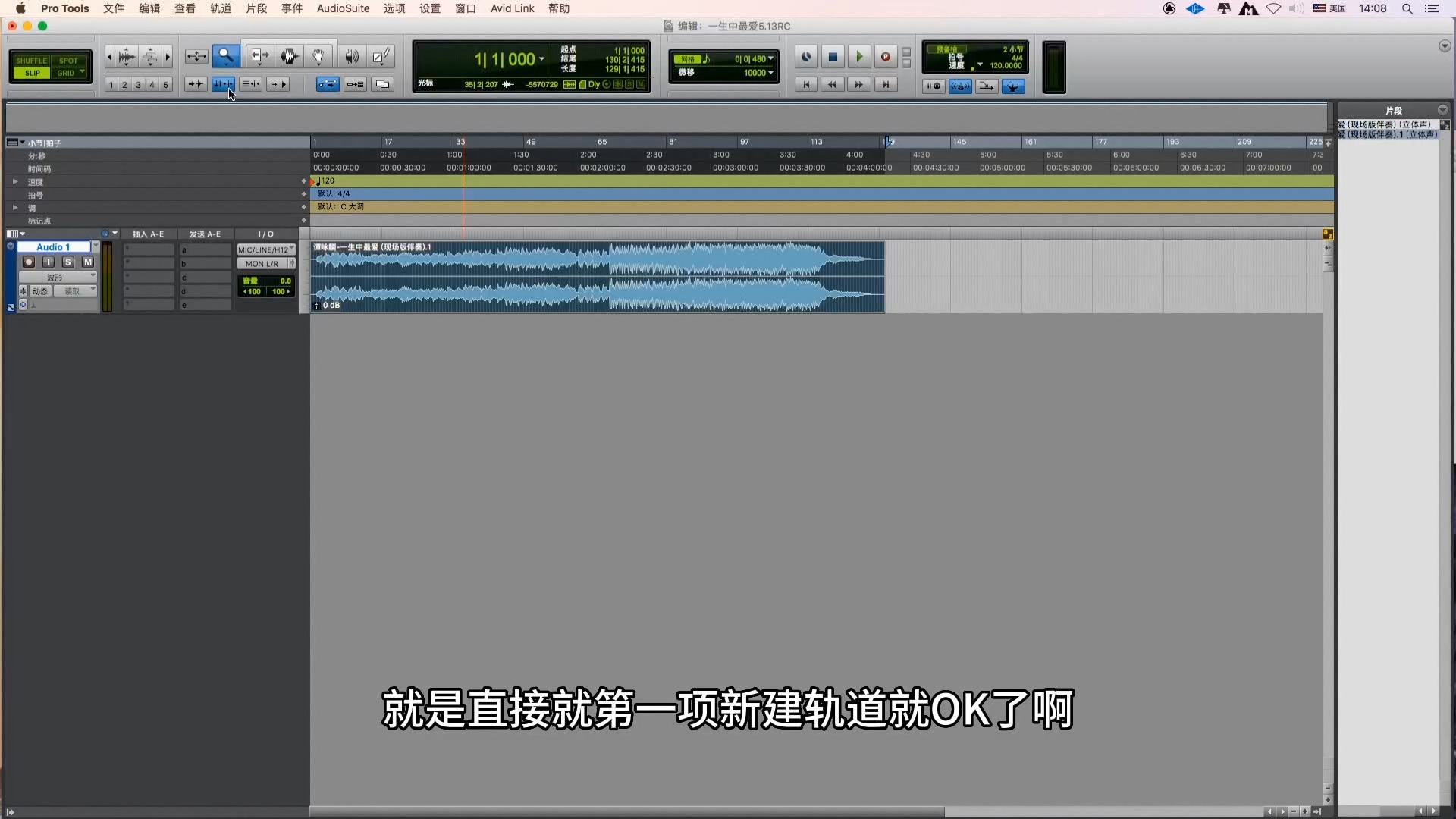Open the AudioSuite menu
The width and height of the screenshot is (1456, 819).
pos(343,8)
